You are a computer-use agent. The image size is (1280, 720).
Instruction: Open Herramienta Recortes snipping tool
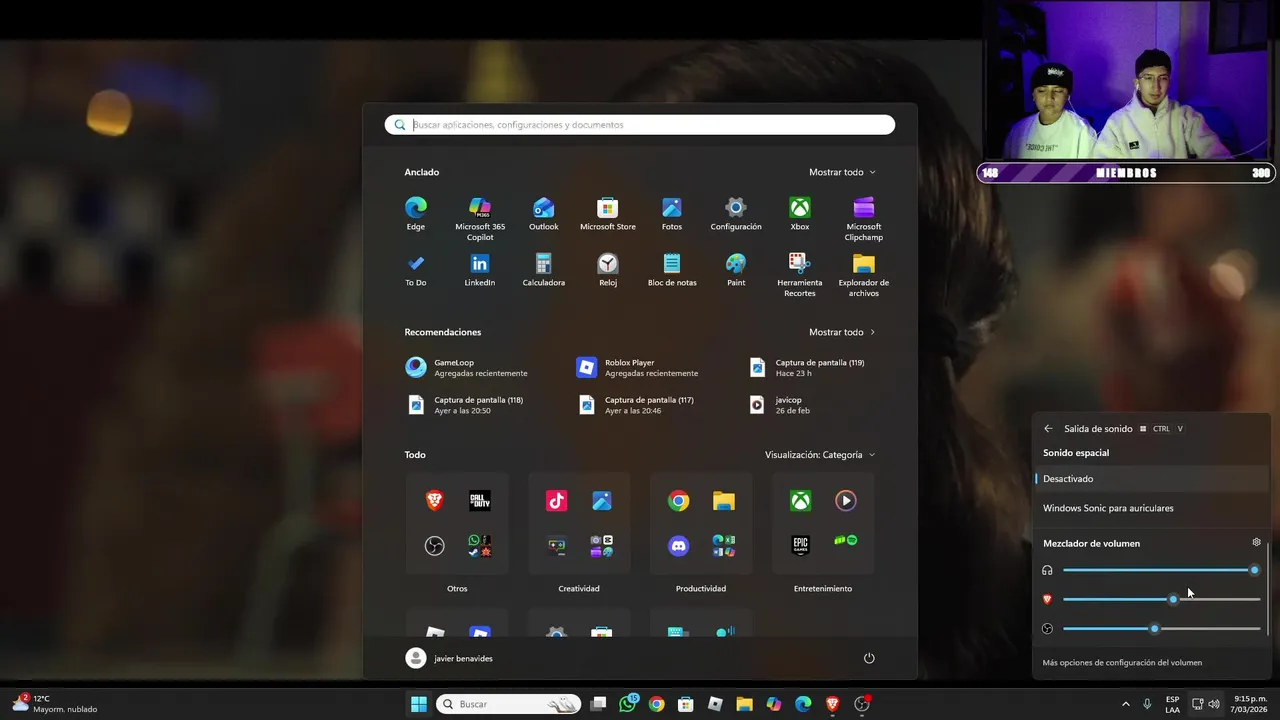tap(800, 274)
